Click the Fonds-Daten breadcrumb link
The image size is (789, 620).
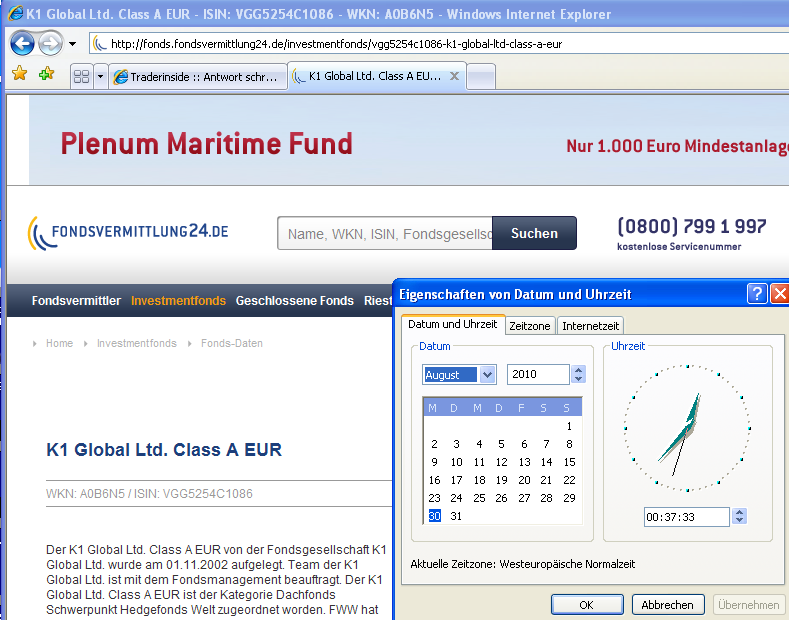[x=231, y=343]
